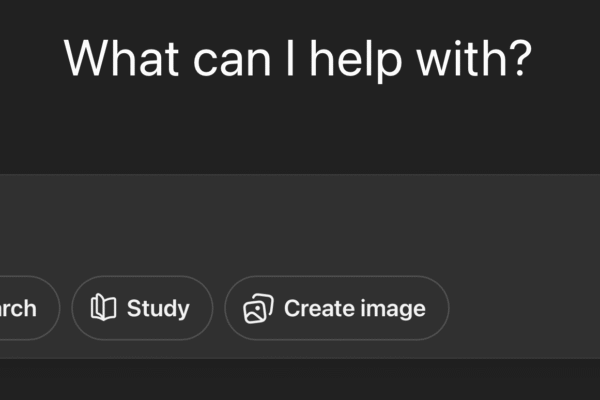600x400 pixels.
Task: Click the empty composer area right of Create image
Action: click(525, 308)
